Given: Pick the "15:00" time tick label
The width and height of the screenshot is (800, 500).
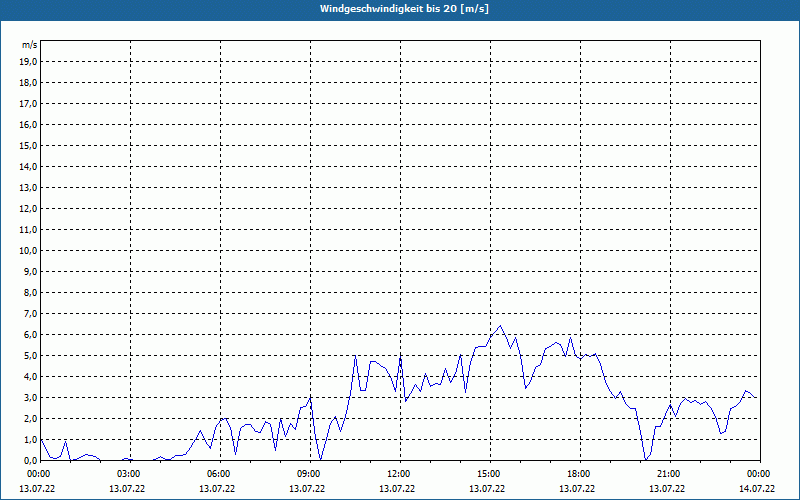Looking at the screenshot, I should [x=489, y=474].
